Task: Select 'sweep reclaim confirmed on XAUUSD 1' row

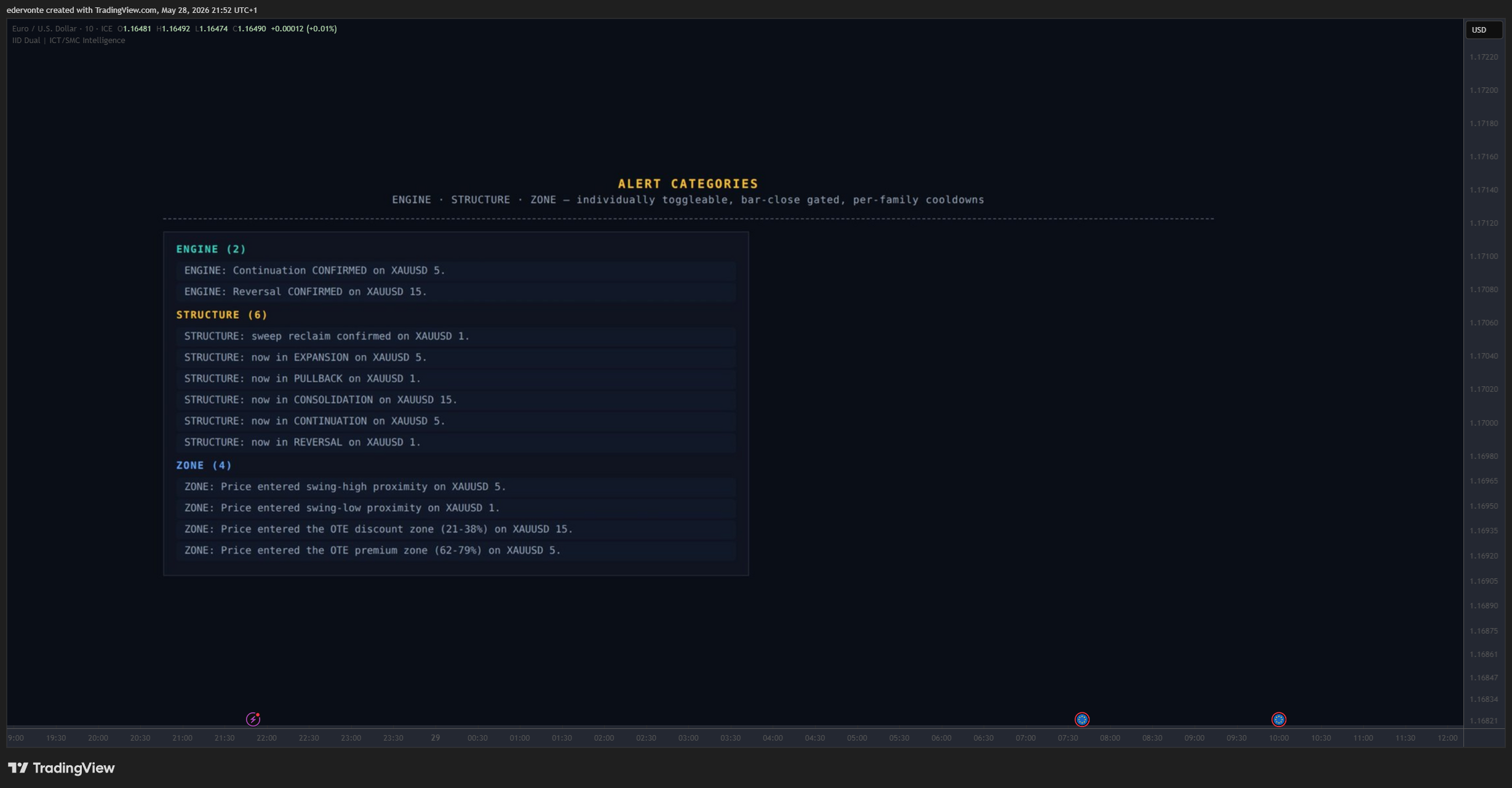Action: click(456, 336)
